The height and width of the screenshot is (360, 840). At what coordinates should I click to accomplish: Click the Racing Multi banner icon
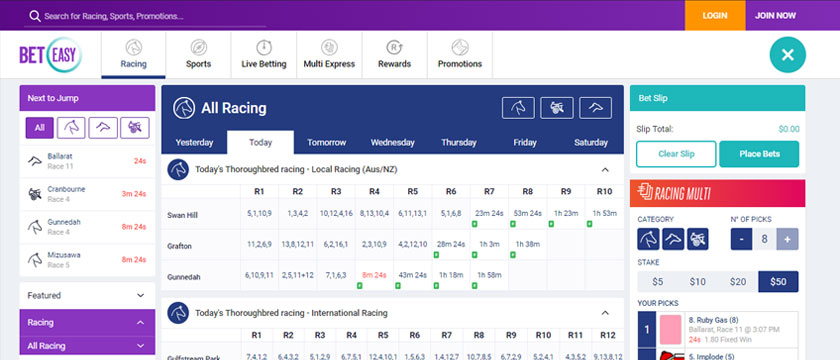coord(644,193)
